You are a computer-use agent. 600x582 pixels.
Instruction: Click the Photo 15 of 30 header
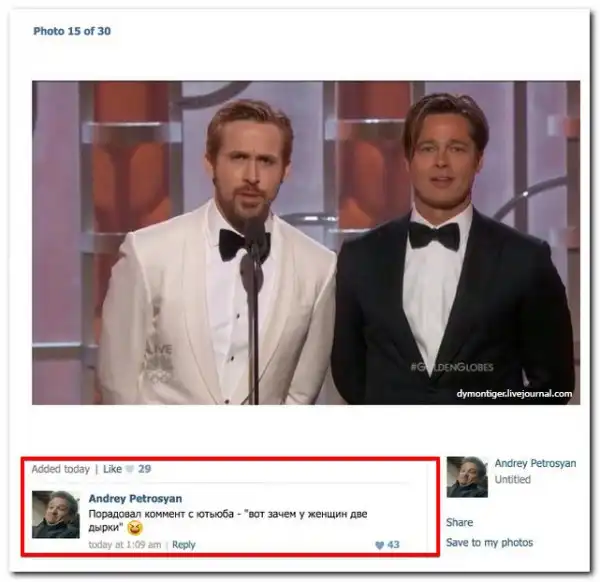pos(72,31)
